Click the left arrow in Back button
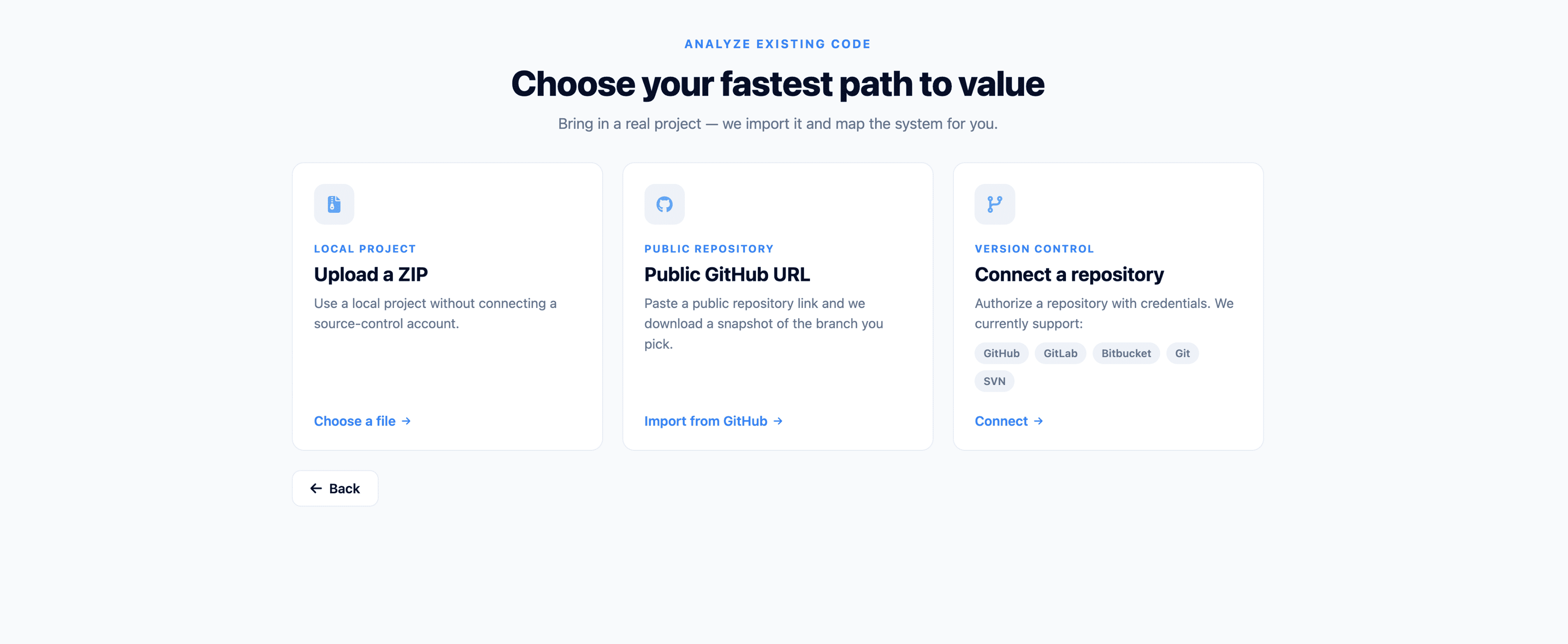This screenshot has width=1568, height=644. tap(316, 488)
